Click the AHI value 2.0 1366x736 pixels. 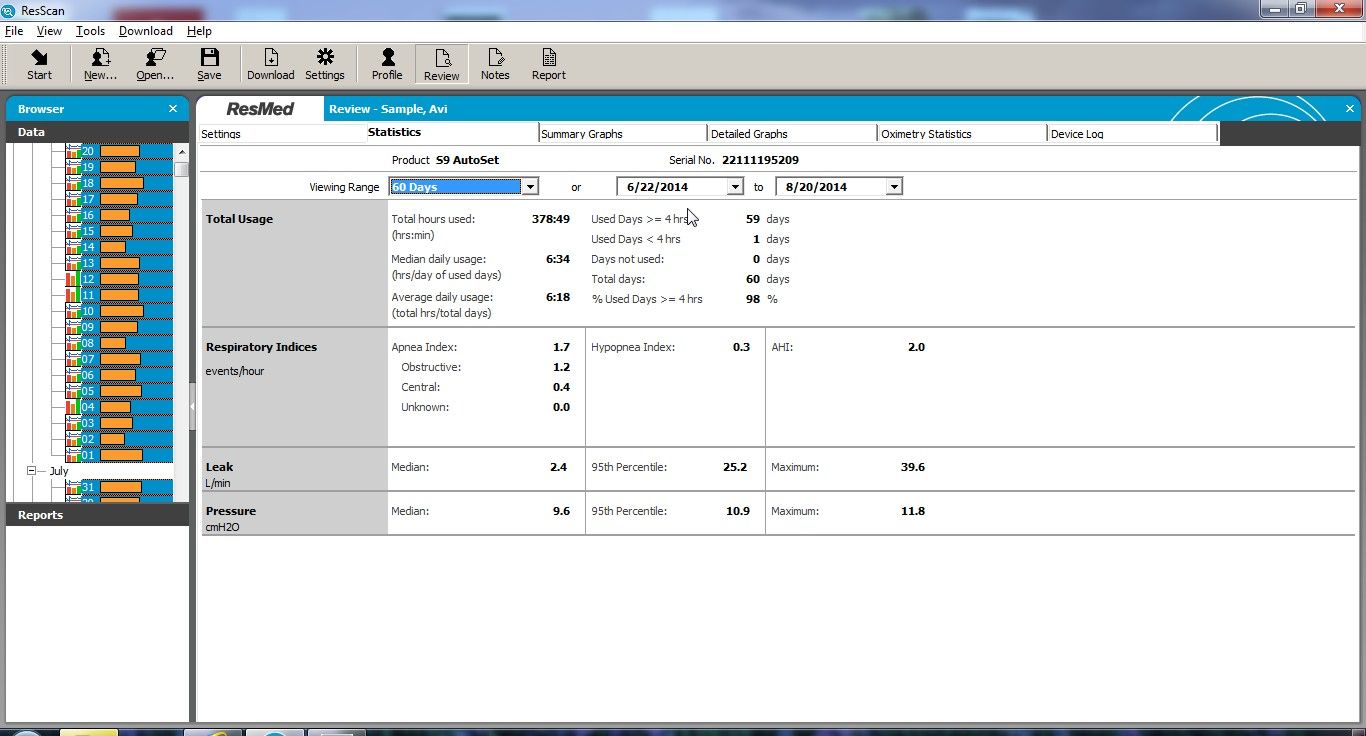coord(916,347)
